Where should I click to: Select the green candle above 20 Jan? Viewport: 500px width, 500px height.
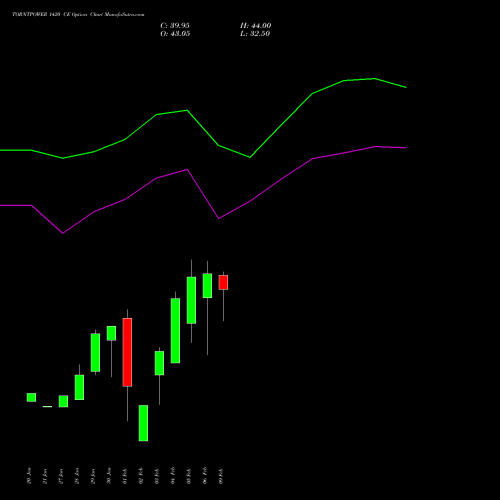31,397
